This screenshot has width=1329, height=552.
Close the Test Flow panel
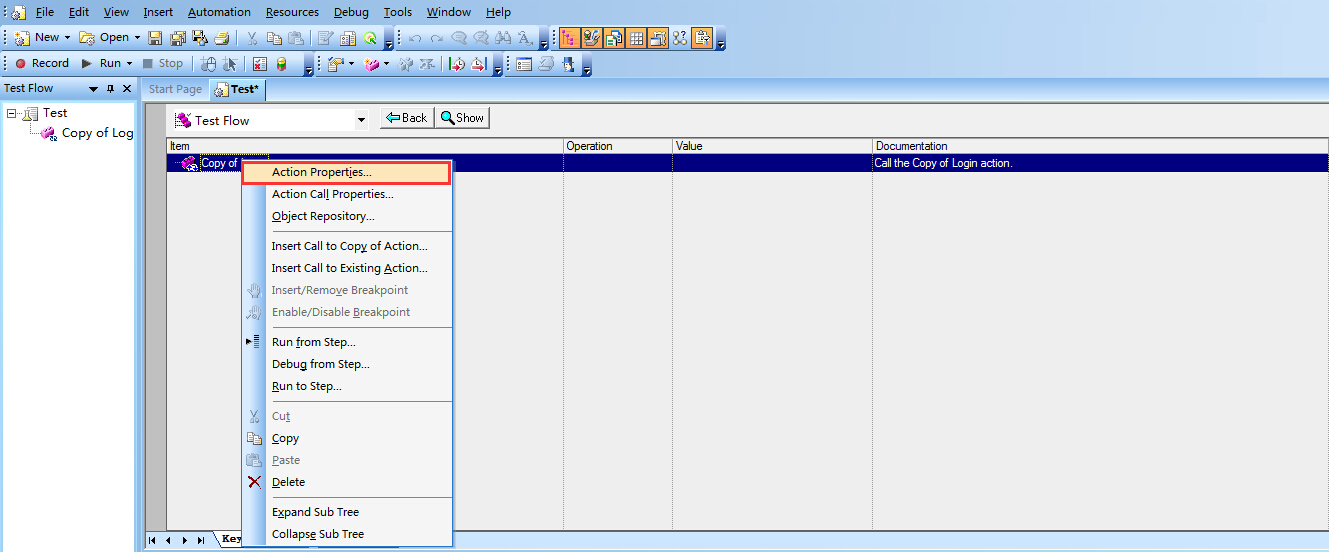click(126, 89)
